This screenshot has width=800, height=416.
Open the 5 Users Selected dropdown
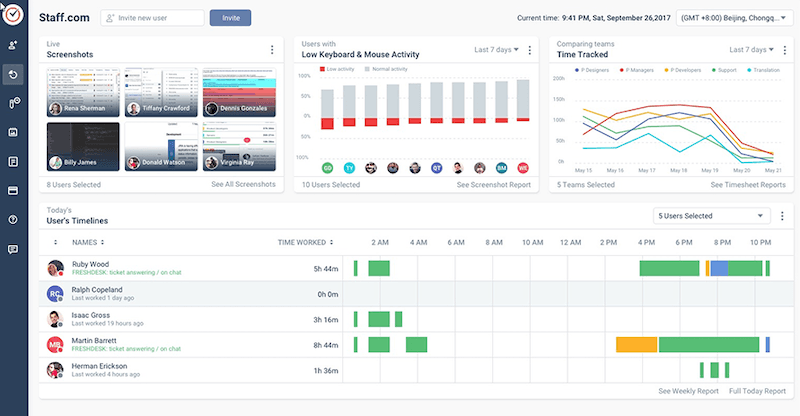[x=710, y=215]
